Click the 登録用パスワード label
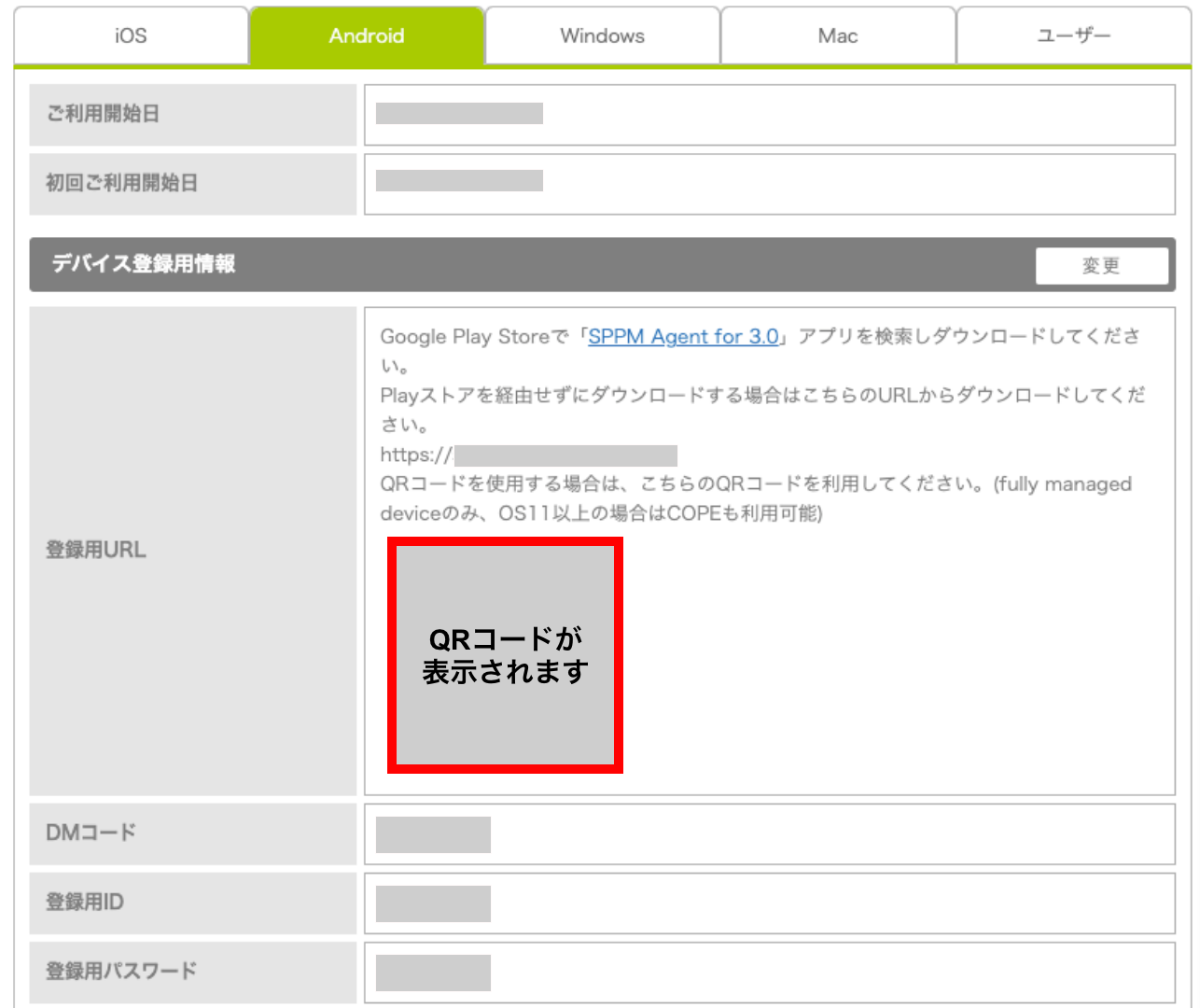The height and width of the screenshot is (1008, 1200). pos(121,971)
